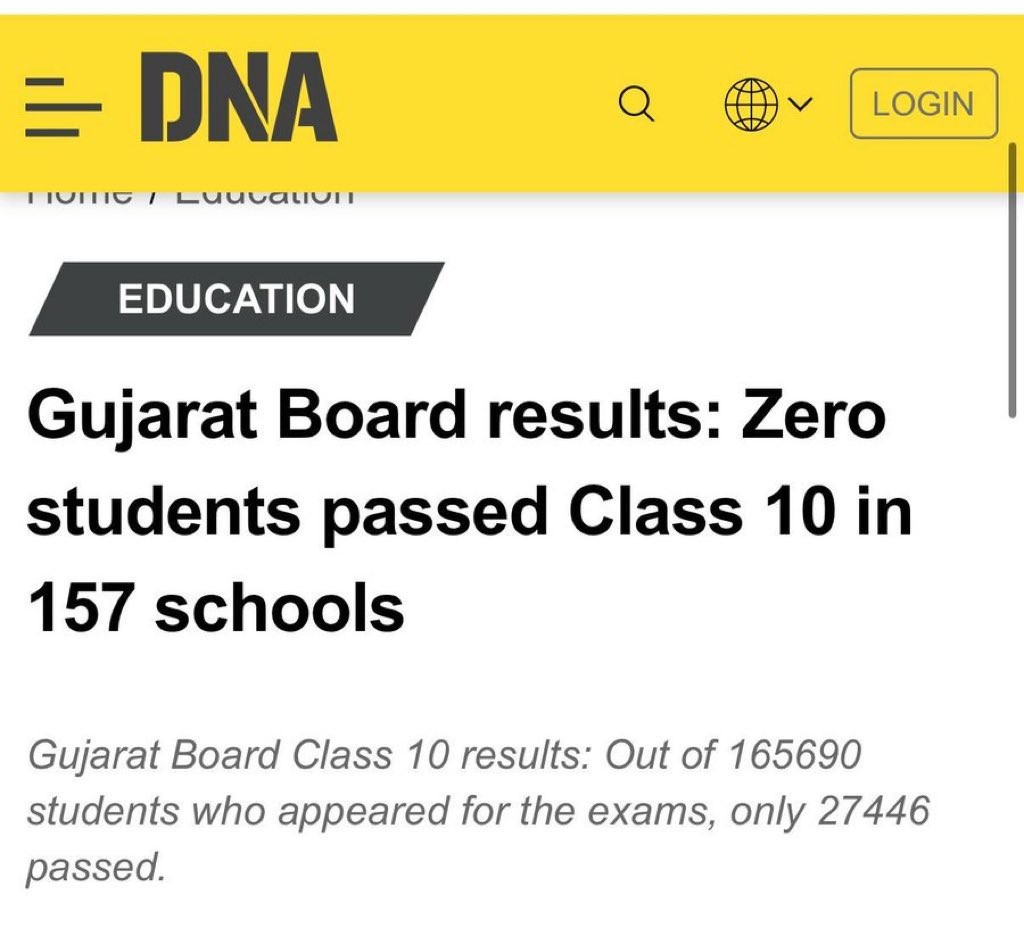Click '157 schools' in the headline

(x=216, y=607)
